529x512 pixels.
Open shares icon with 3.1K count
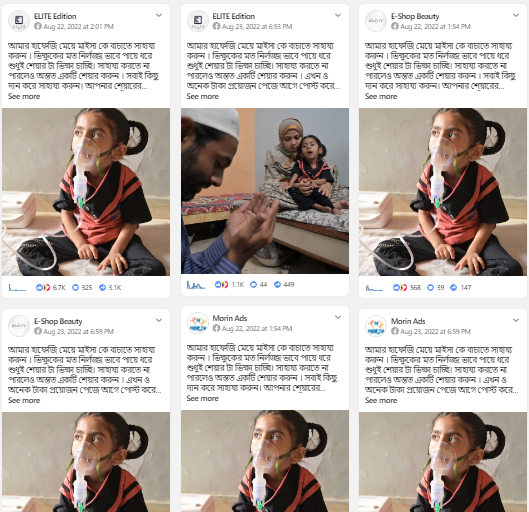[x=102, y=287]
